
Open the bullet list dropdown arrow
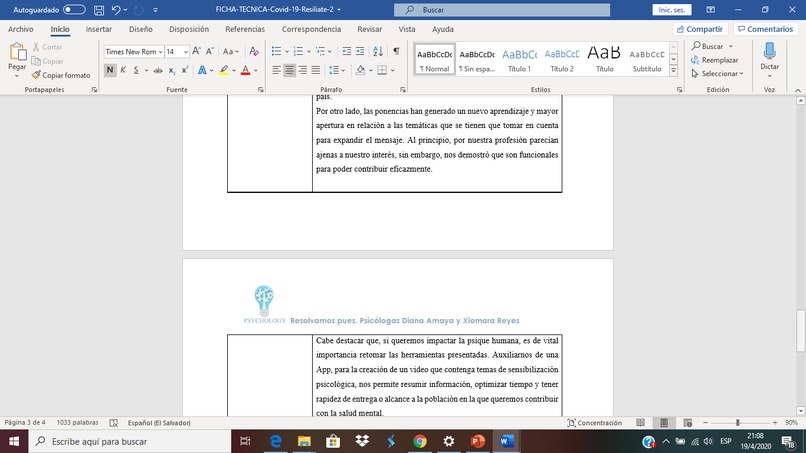pos(287,51)
